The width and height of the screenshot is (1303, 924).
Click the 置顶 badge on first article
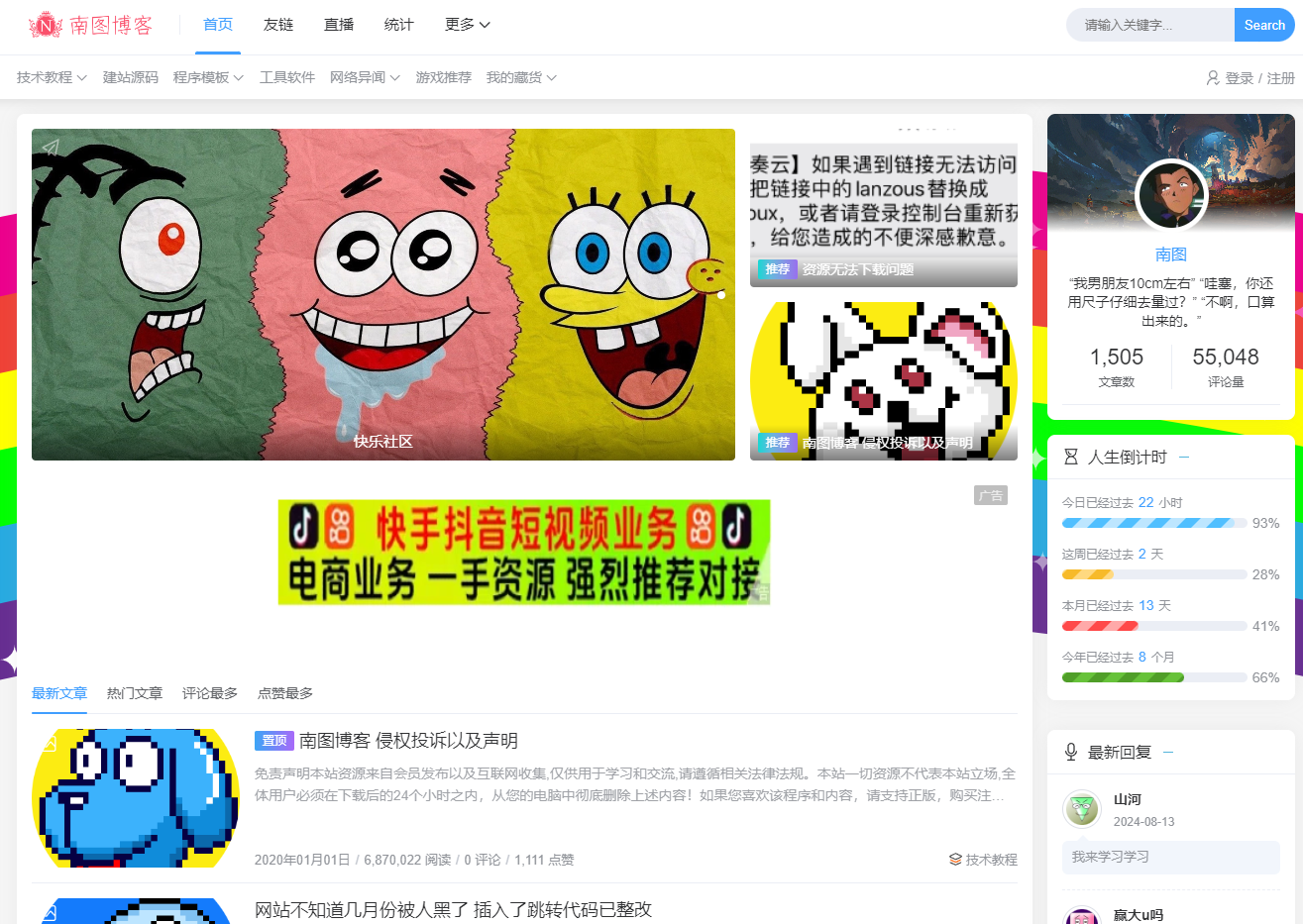tap(274, 741)
